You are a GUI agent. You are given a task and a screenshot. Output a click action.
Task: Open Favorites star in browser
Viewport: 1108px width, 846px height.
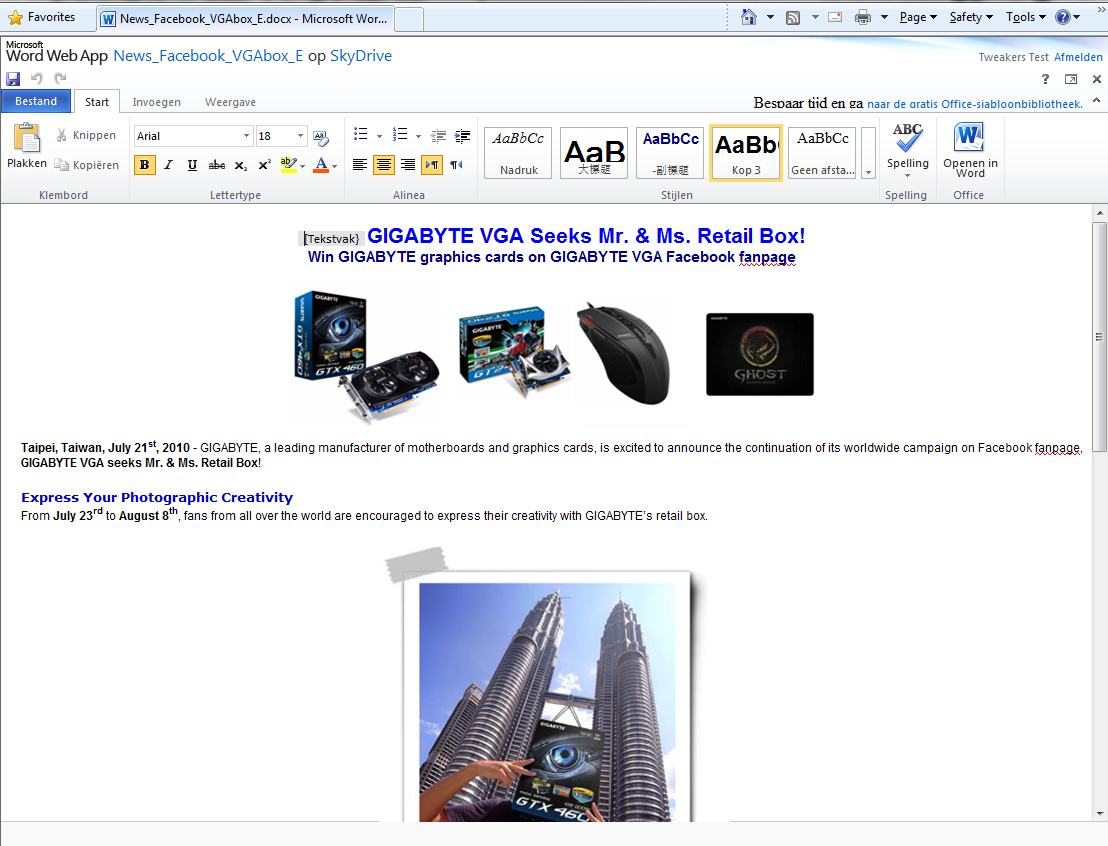click(x=42, y=17)
